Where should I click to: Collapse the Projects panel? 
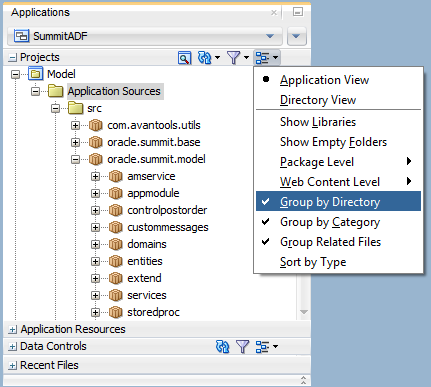(13, 58)
